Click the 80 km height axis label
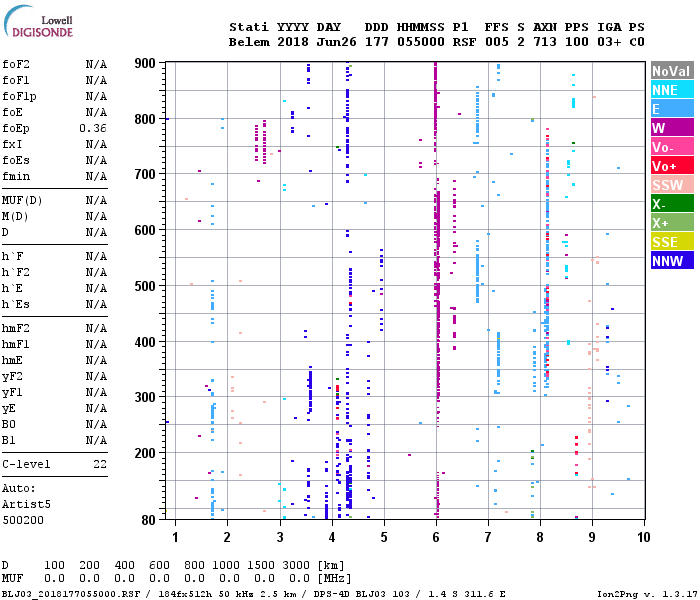The height and width of the screenshot is (600, 700). point(149,520)
